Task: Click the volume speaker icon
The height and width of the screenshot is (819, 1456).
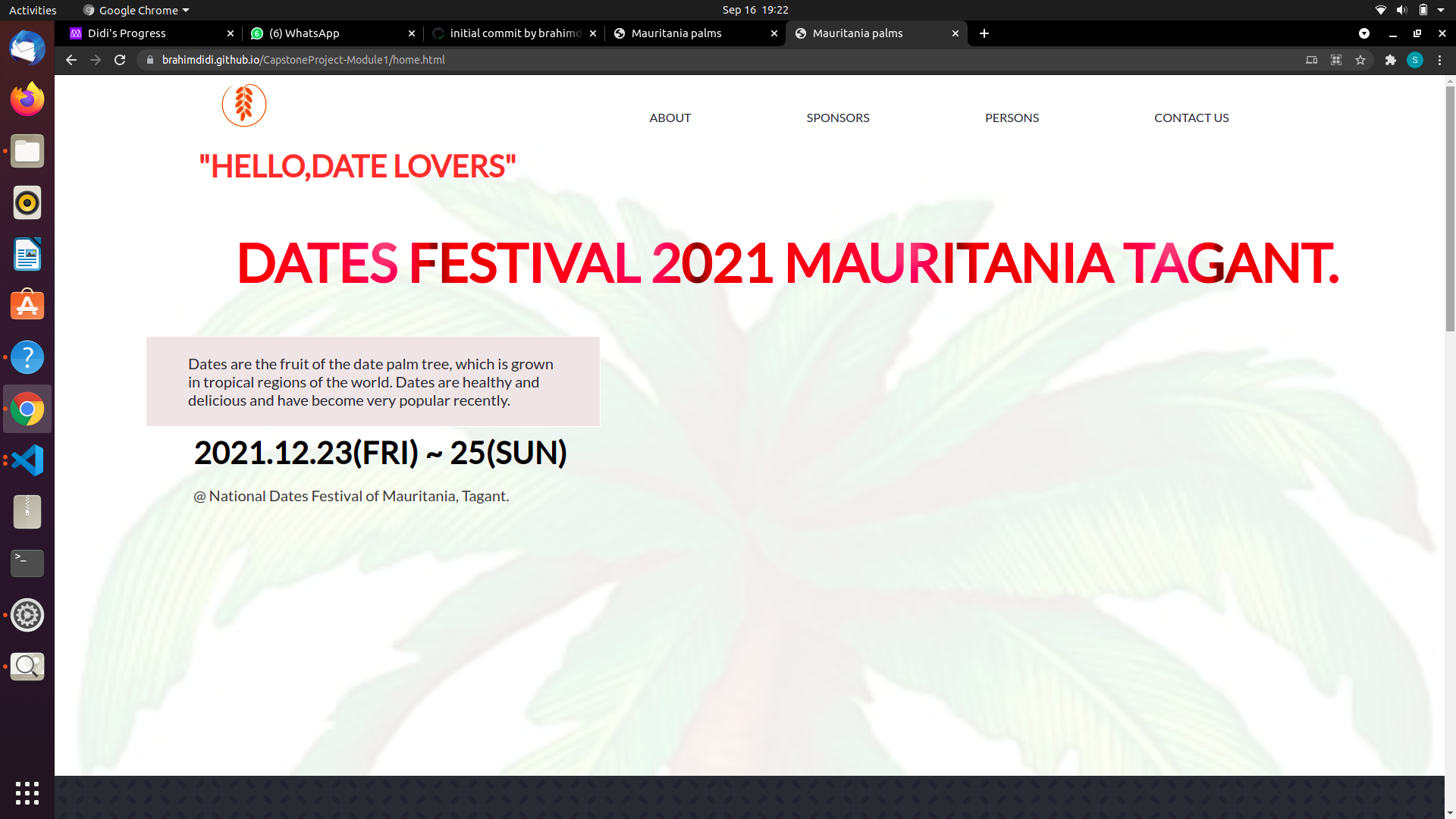Action: tap(1401, 10)
